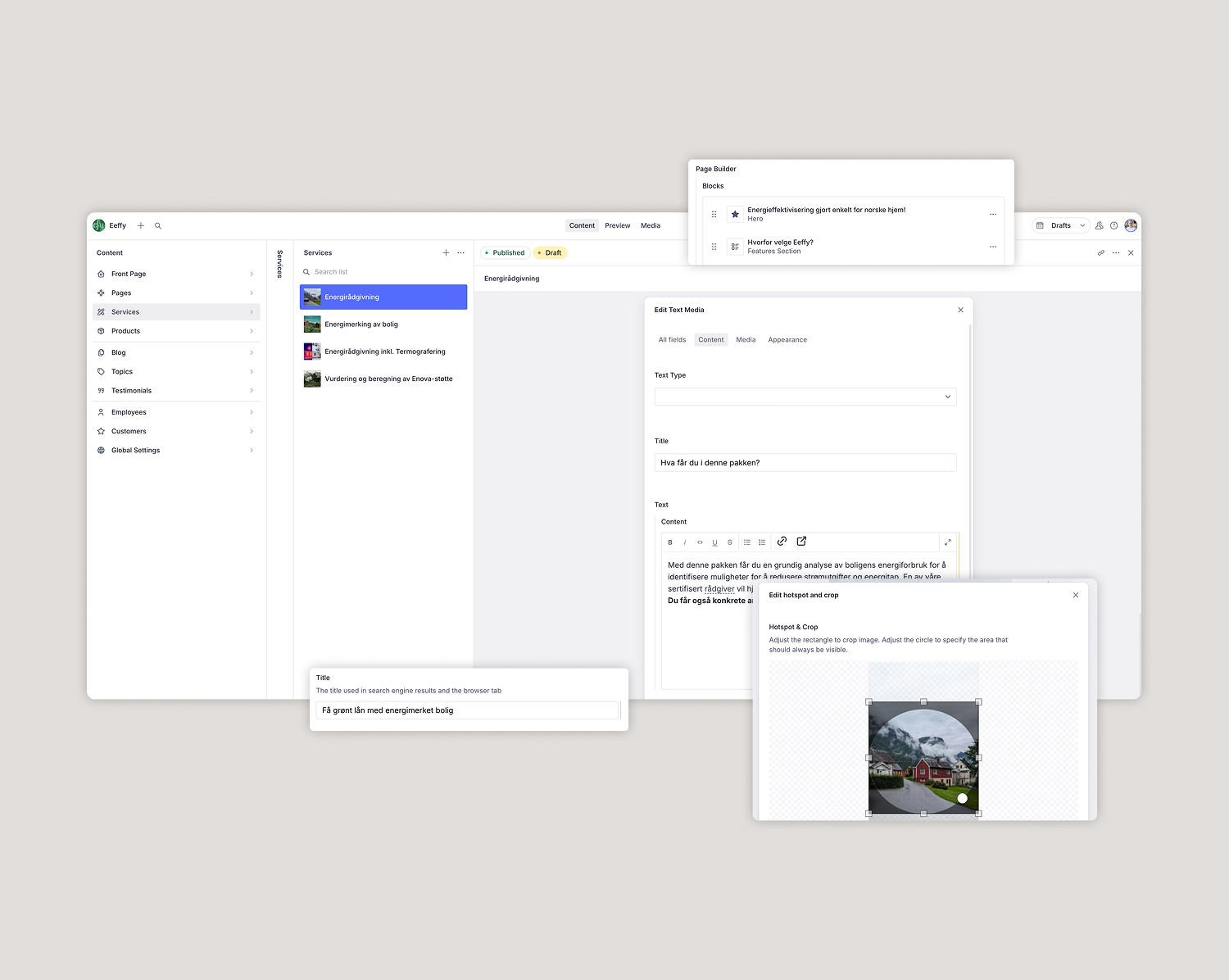Open the search icon next to Eeffy
This screenshot has height=980, width=1229.
[158, 225]
